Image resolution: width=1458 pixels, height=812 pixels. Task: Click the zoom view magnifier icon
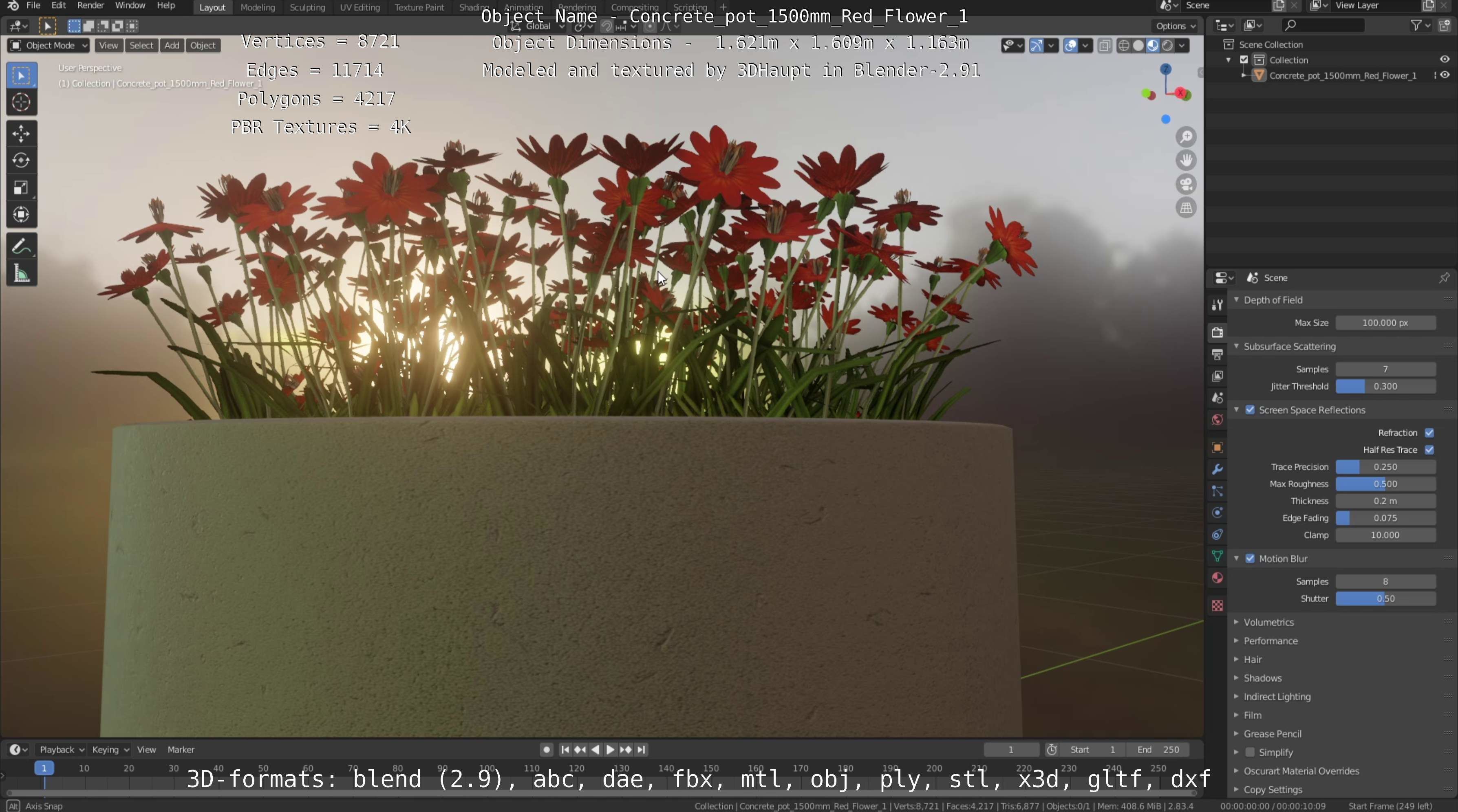1186,137
